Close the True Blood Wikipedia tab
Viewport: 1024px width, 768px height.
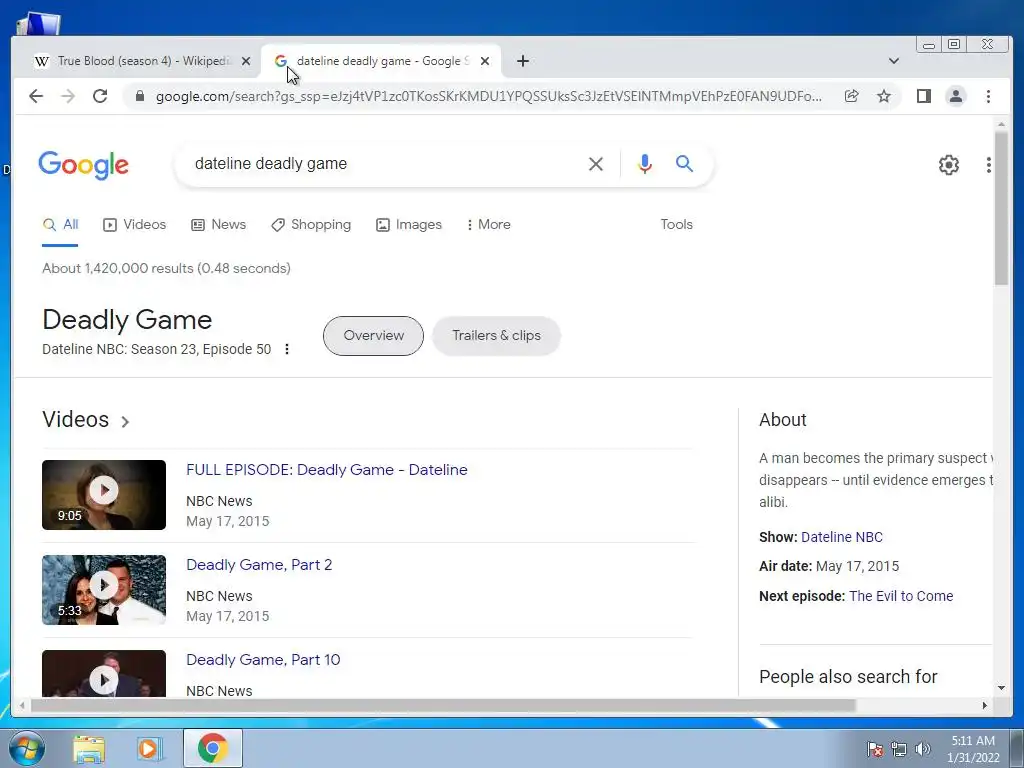tap(246, 61)
